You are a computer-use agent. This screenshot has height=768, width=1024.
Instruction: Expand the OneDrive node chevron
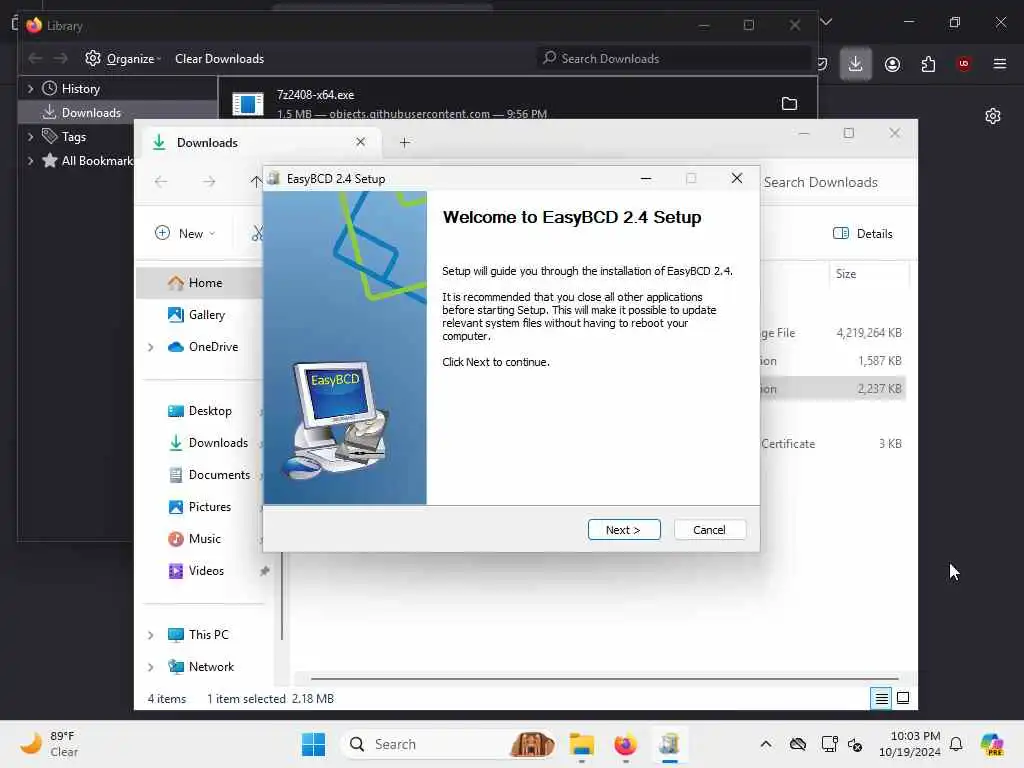(151, 347)
